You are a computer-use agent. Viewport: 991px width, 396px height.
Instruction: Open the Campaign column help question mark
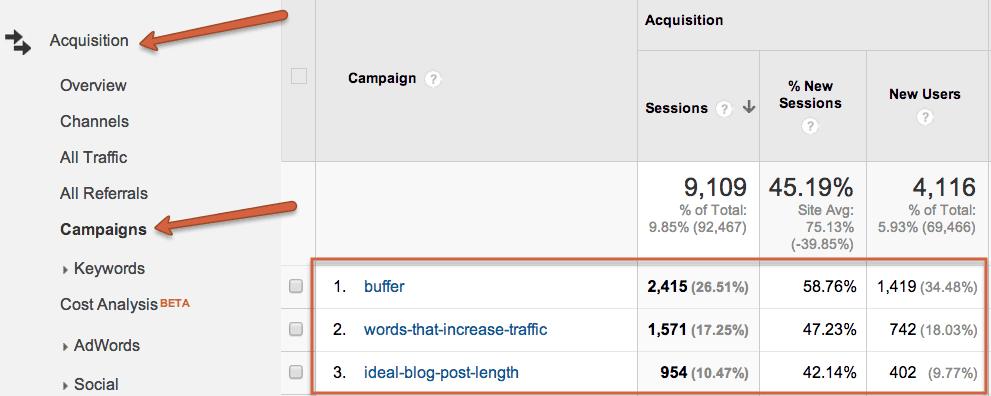(432, 79)
